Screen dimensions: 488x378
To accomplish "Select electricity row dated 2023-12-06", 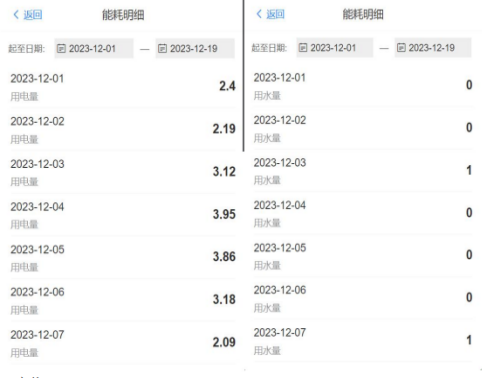I will 123,300.
